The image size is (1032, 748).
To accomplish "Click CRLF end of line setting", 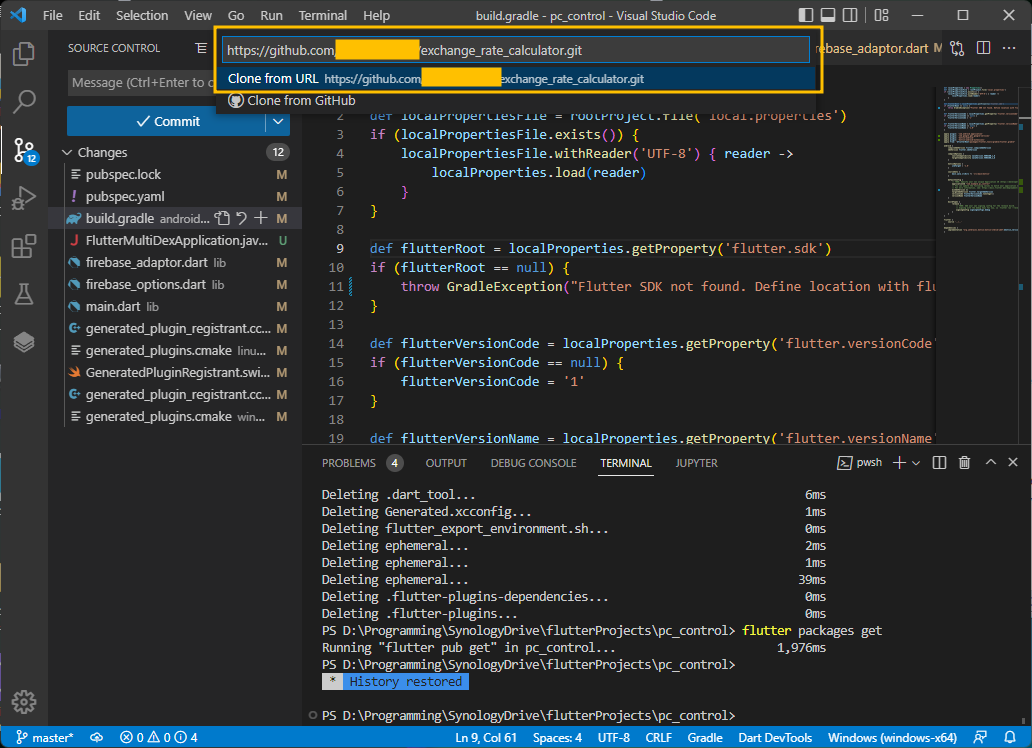I will (x=658, y=737).
